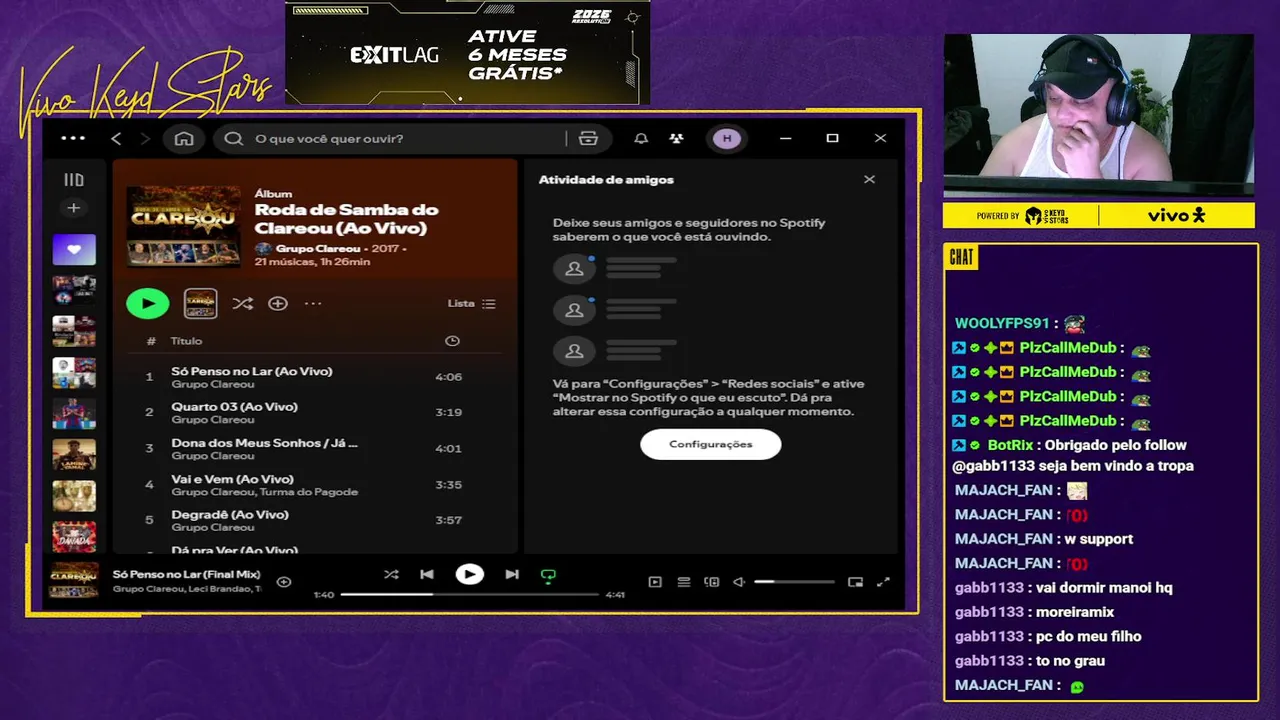Toggle the green repeat button
Viewport: 1280px width, 720px height.
point(548,576)
